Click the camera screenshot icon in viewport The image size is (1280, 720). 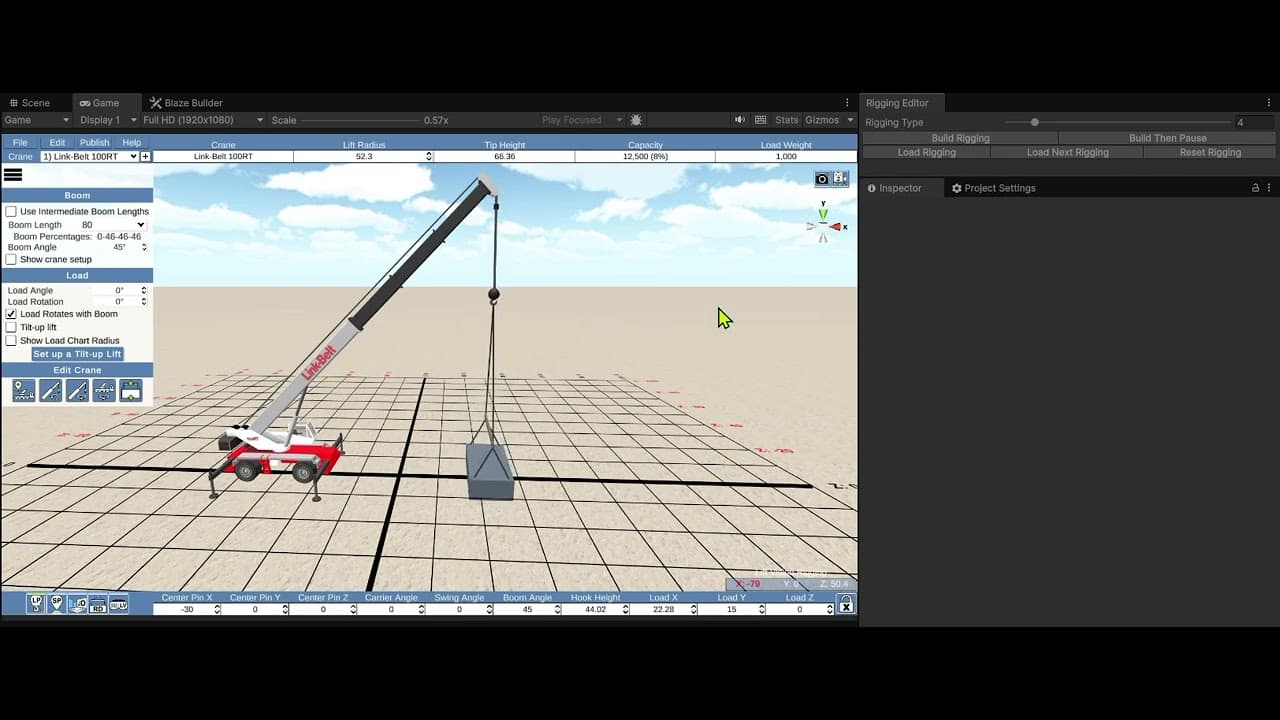[822, 179]
